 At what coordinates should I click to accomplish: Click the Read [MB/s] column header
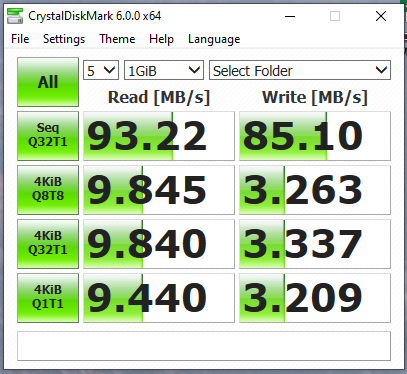coord(159,97)
